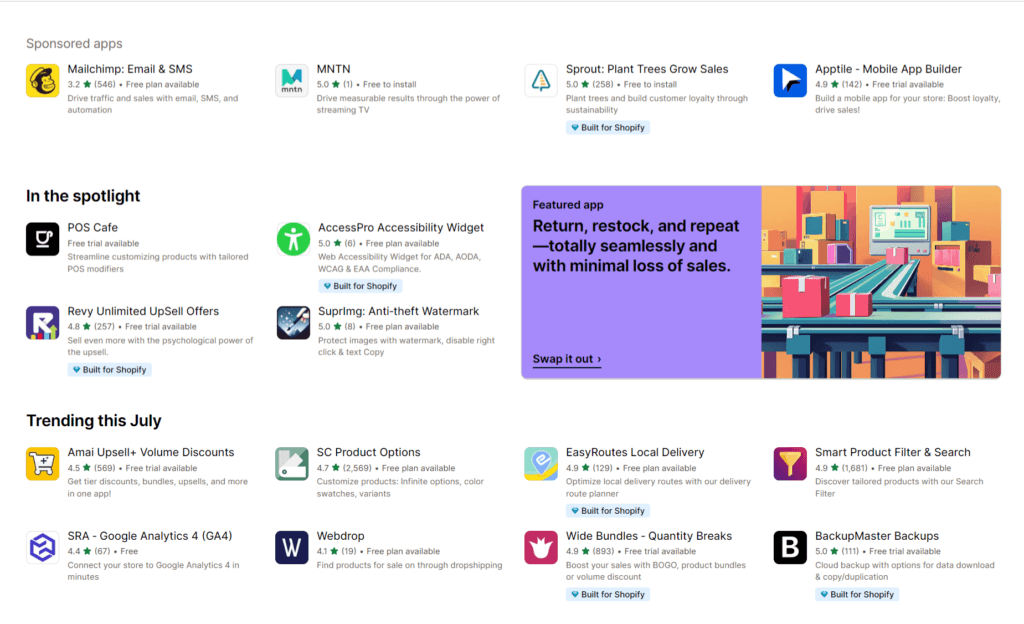
Task: Follow the Swap it out link
Action: click(567, 359)
